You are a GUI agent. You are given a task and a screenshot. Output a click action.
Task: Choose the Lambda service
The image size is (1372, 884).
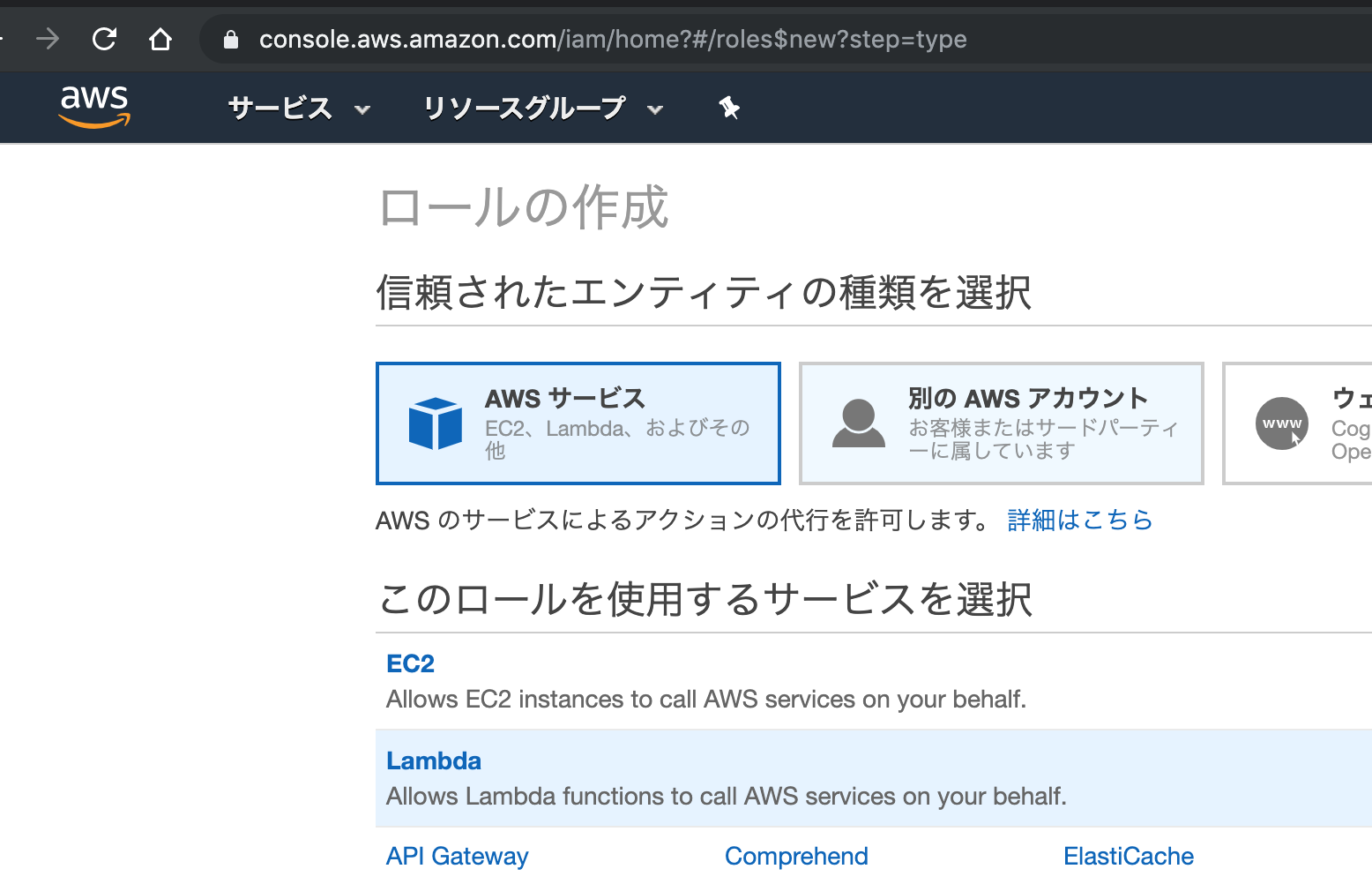tap(434, 760)
